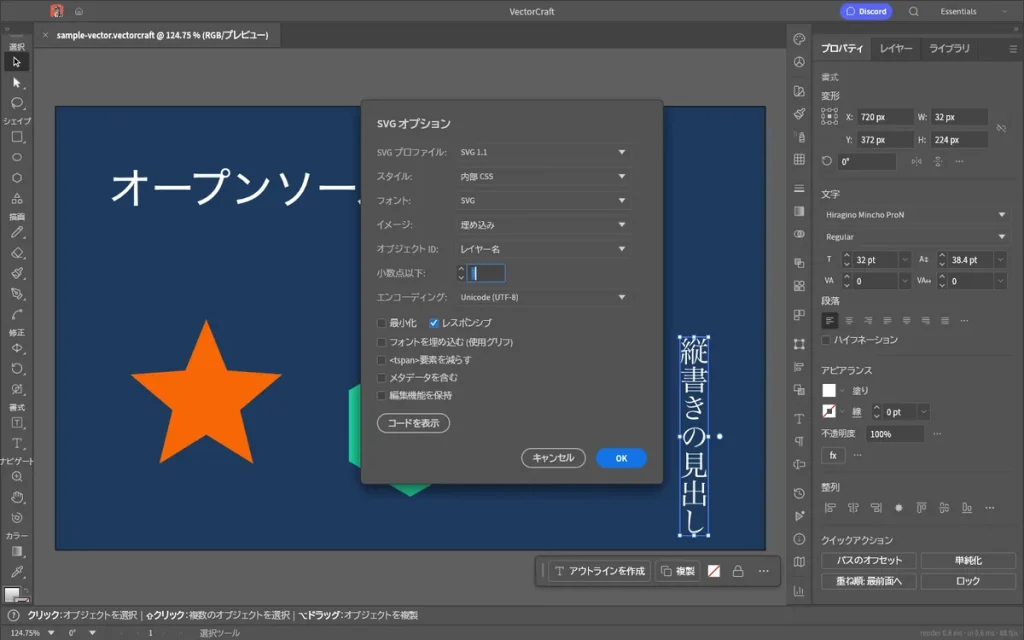
Task: Open the オブジェクト ID dropdown
Action: point(543,249)
